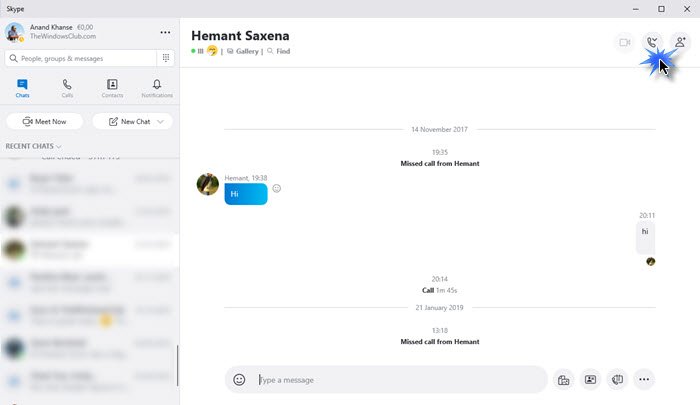Click the add files icon
Screen dimensions: 700x405
point(563,380)
